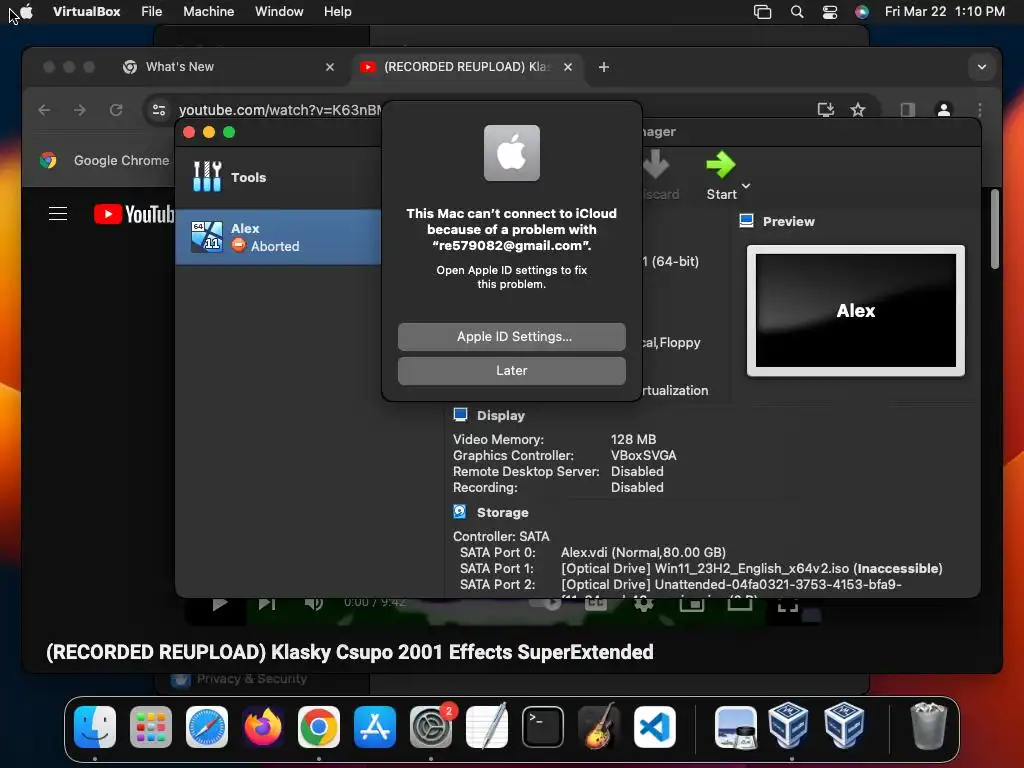This screenshot has height=768, width=1024.
Task: Click the Chrome address bar URL
Action: click(x=280, y=110)
